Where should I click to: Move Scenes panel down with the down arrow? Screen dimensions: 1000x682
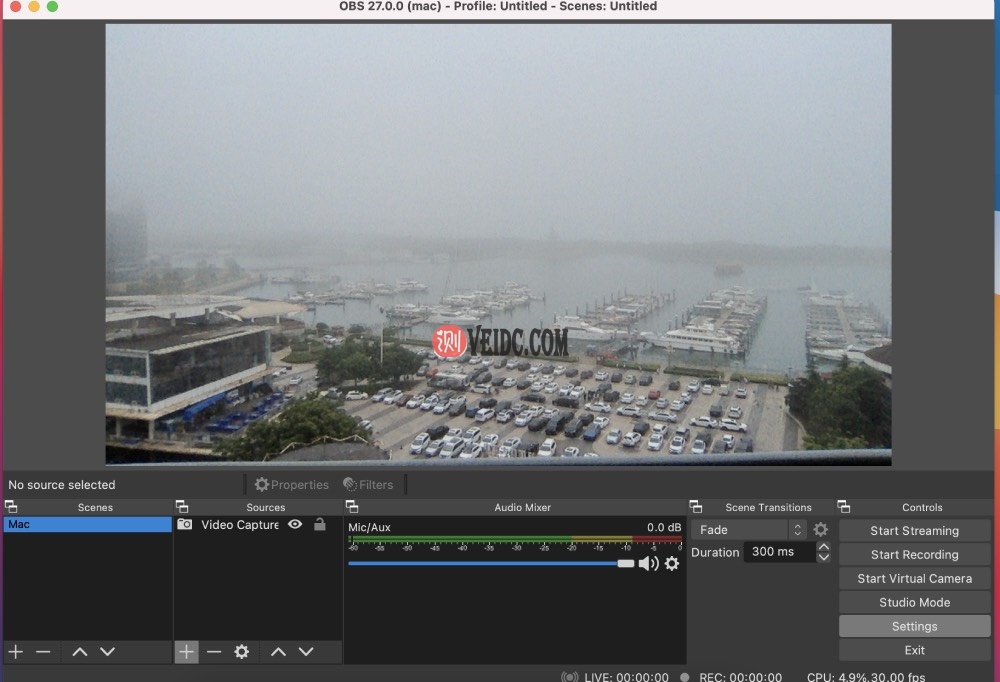107,651
